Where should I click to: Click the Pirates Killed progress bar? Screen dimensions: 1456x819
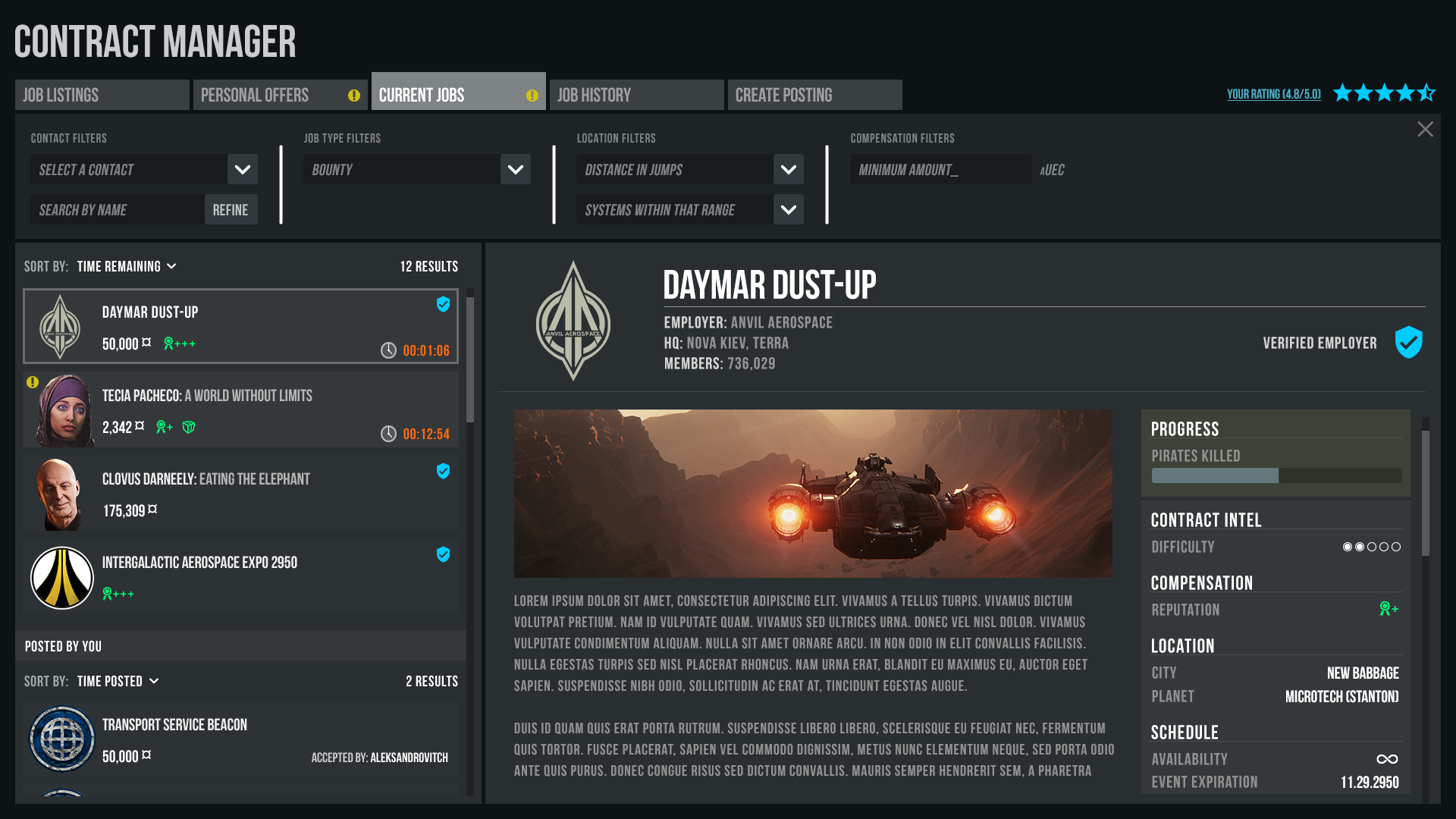click(x=1276, y=475)
